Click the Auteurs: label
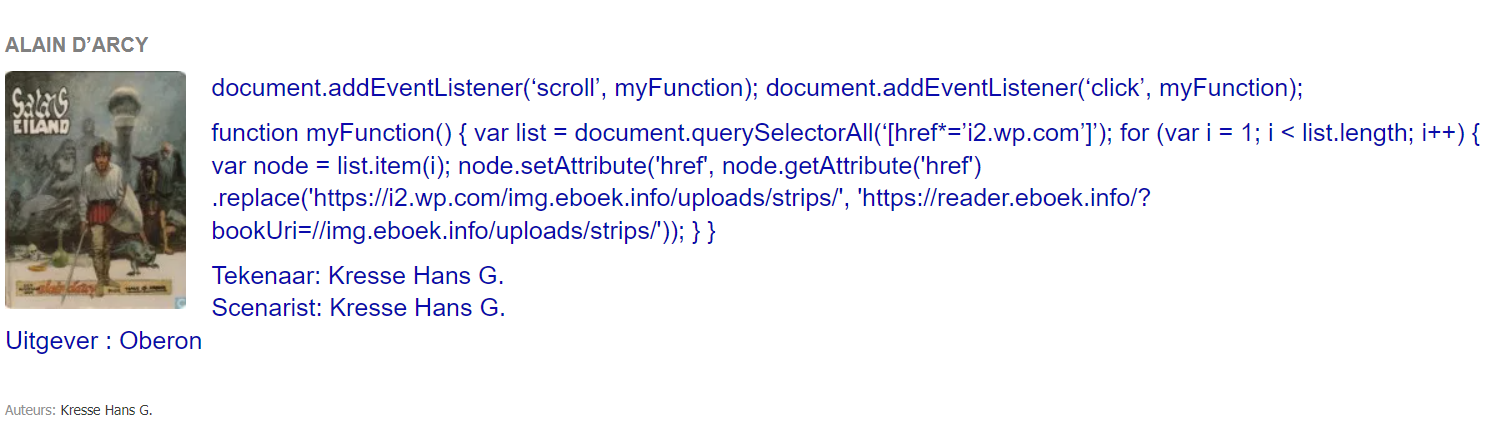This screenshot has height=431, width=1493. (31, 410)
